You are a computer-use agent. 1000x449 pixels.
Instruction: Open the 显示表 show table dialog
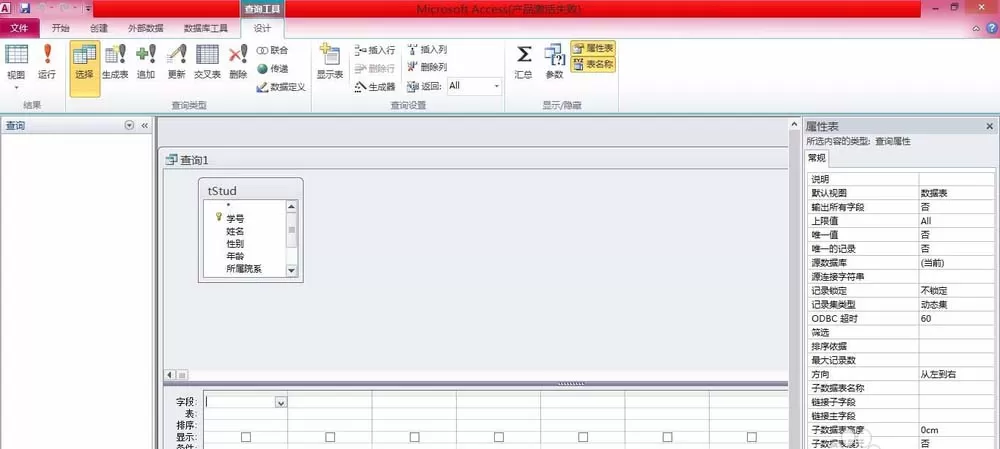point(330,62)
